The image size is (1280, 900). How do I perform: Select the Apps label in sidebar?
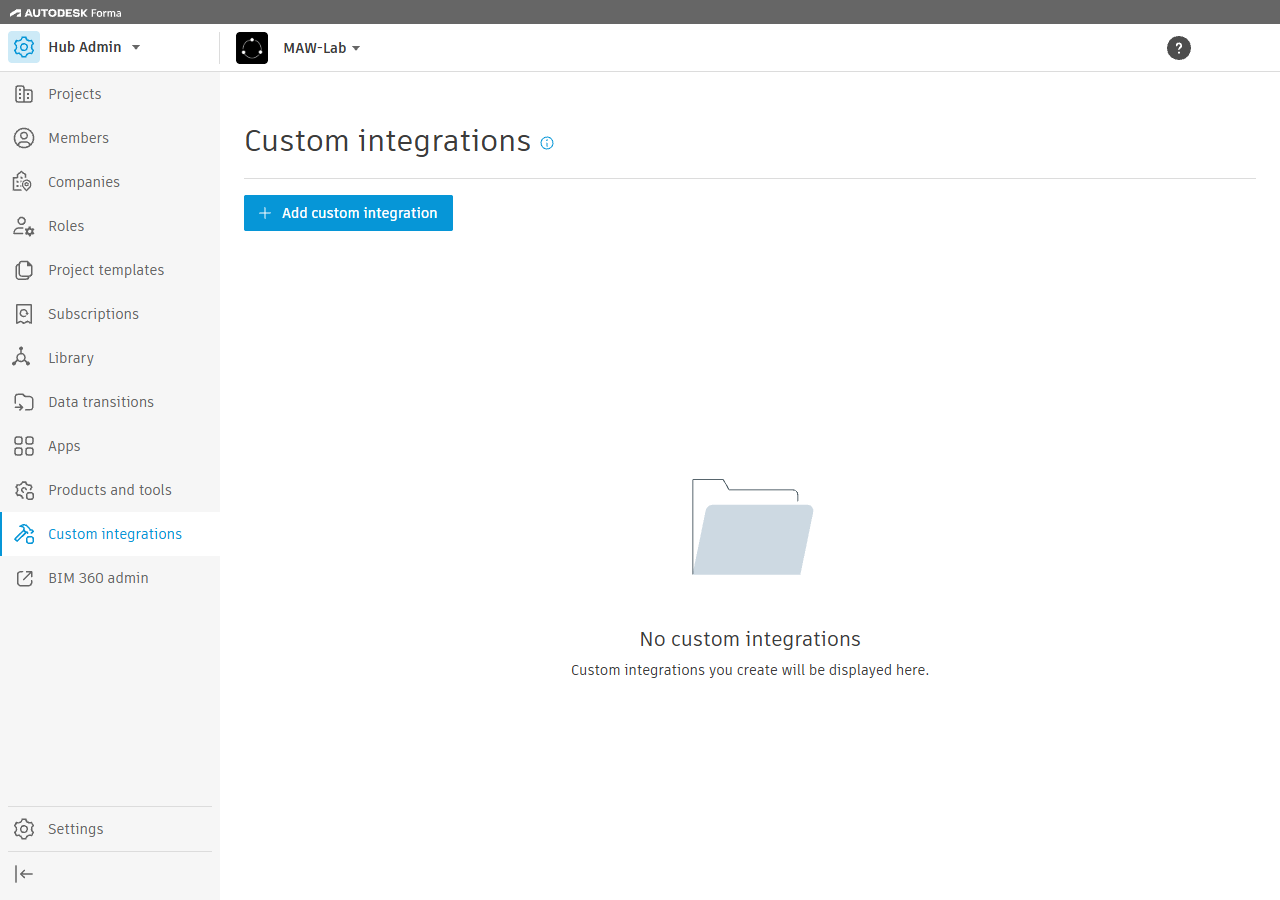coord(64,446)
